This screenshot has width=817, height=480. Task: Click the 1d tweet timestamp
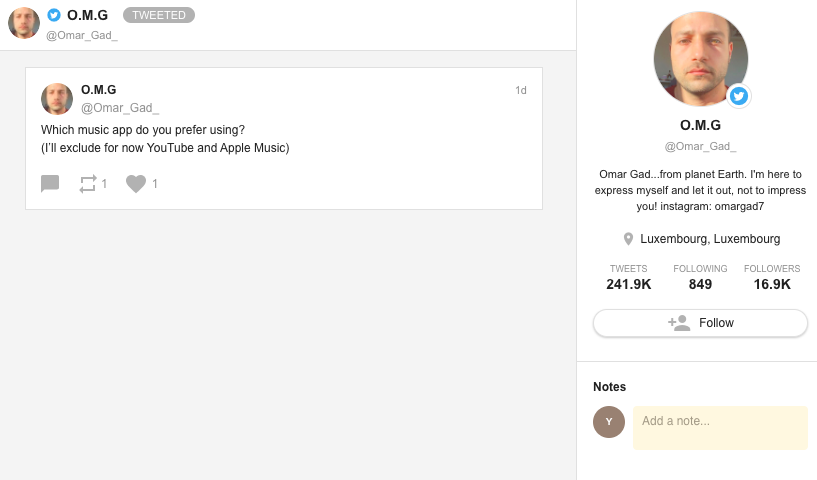[521, 90]
